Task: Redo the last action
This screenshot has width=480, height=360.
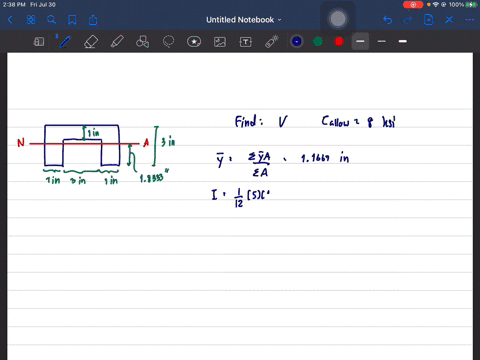Action: pyautogui.click(x=408, y=20)
